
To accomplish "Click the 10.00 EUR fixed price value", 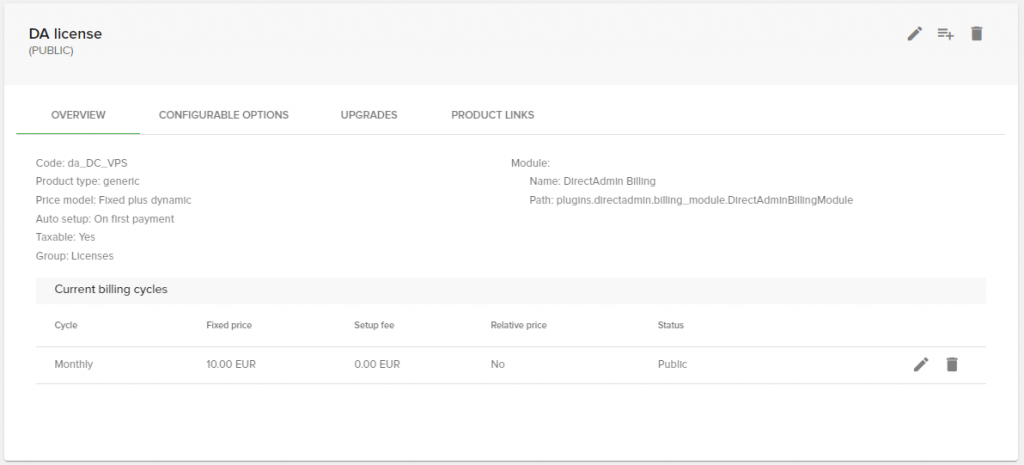I will (229, 365).
